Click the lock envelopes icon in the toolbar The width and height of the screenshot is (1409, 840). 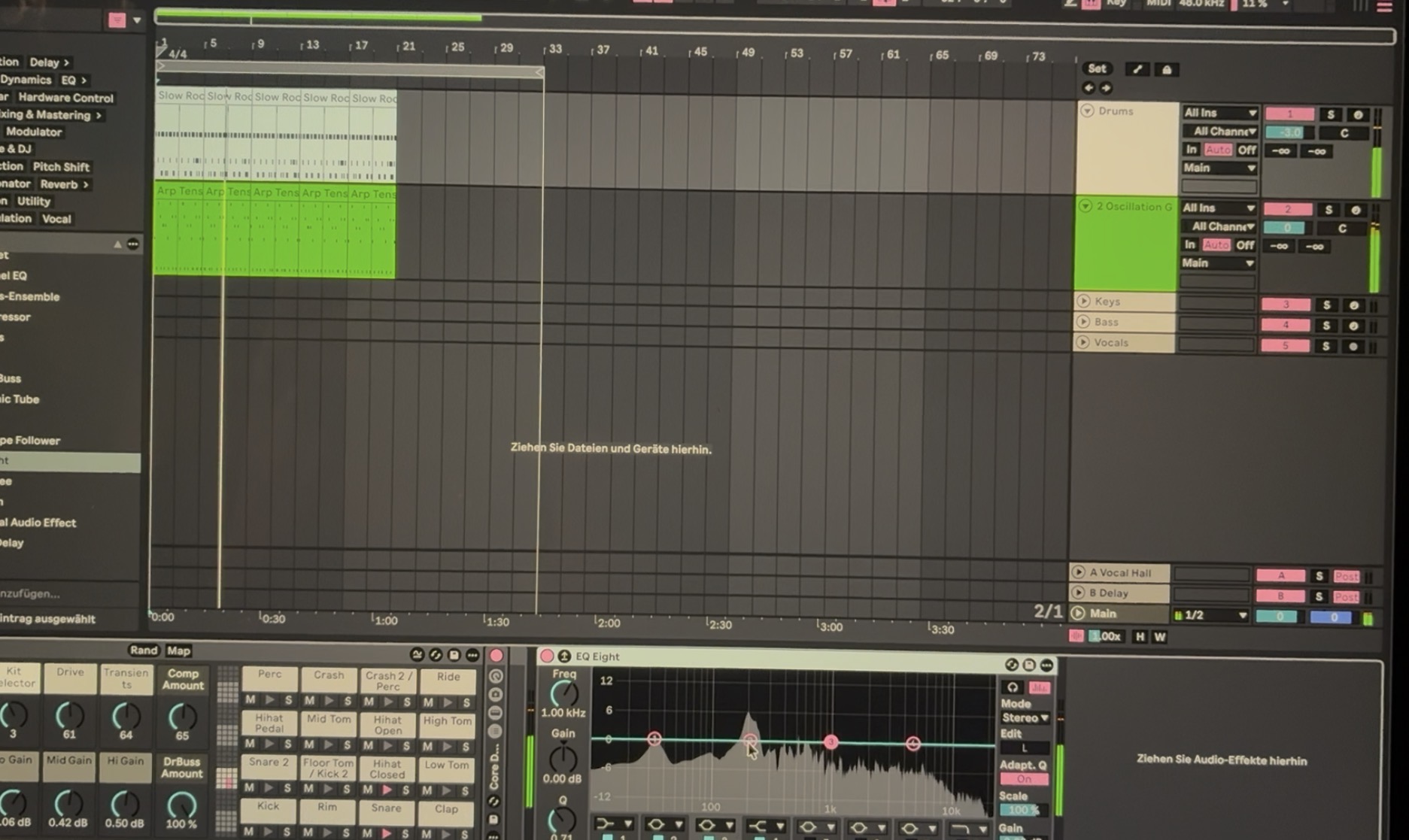[x=1166, y=68]
